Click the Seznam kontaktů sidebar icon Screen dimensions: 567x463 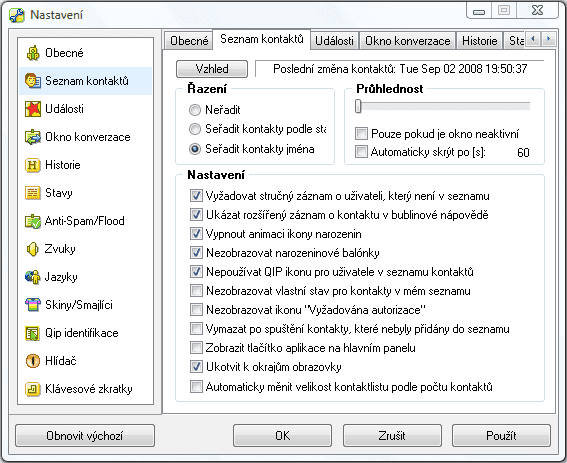pos(33,81)
